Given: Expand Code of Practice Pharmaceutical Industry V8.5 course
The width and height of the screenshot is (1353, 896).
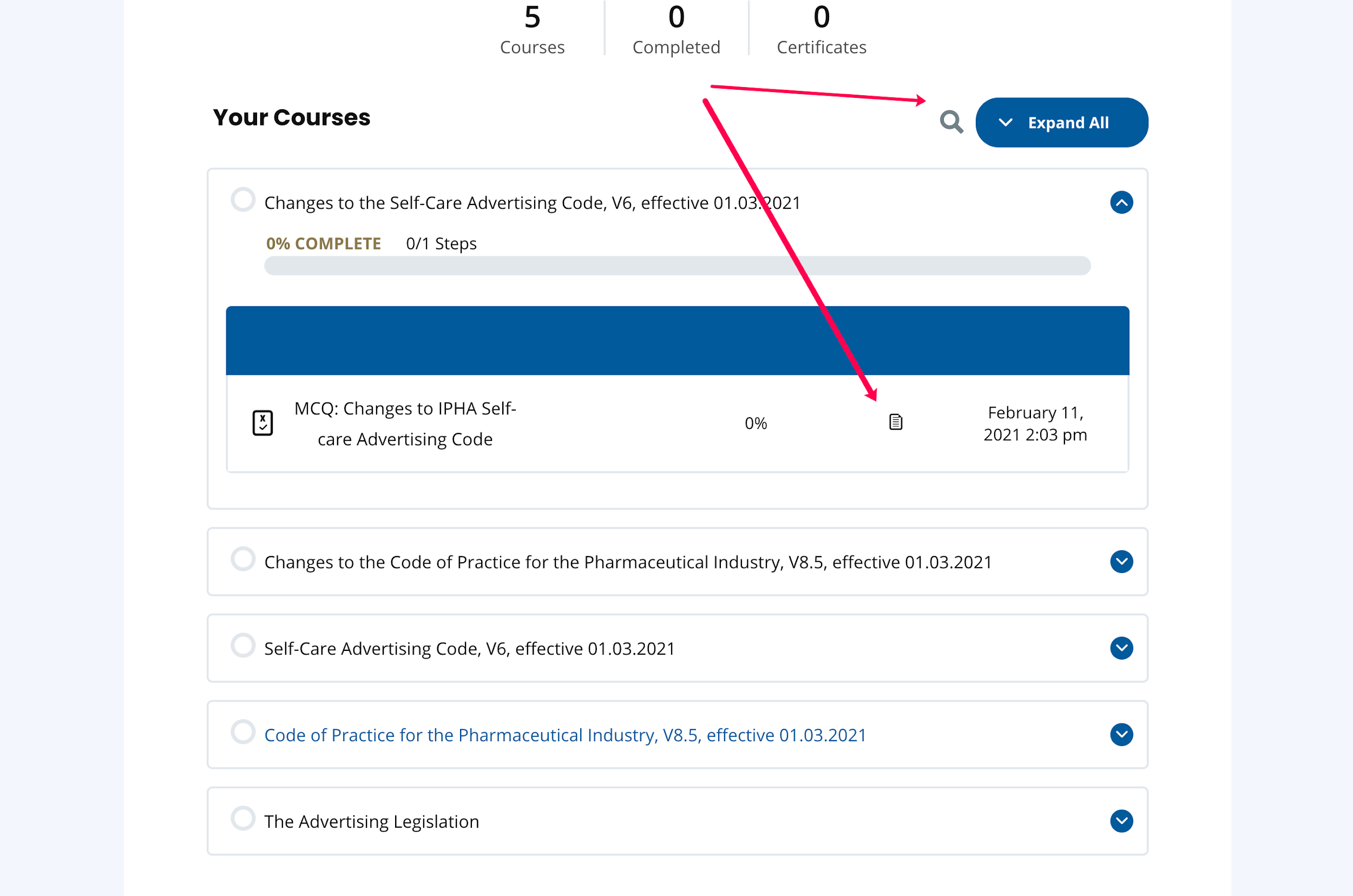Looking at the screenshot, I should [x=1121, y=734].
